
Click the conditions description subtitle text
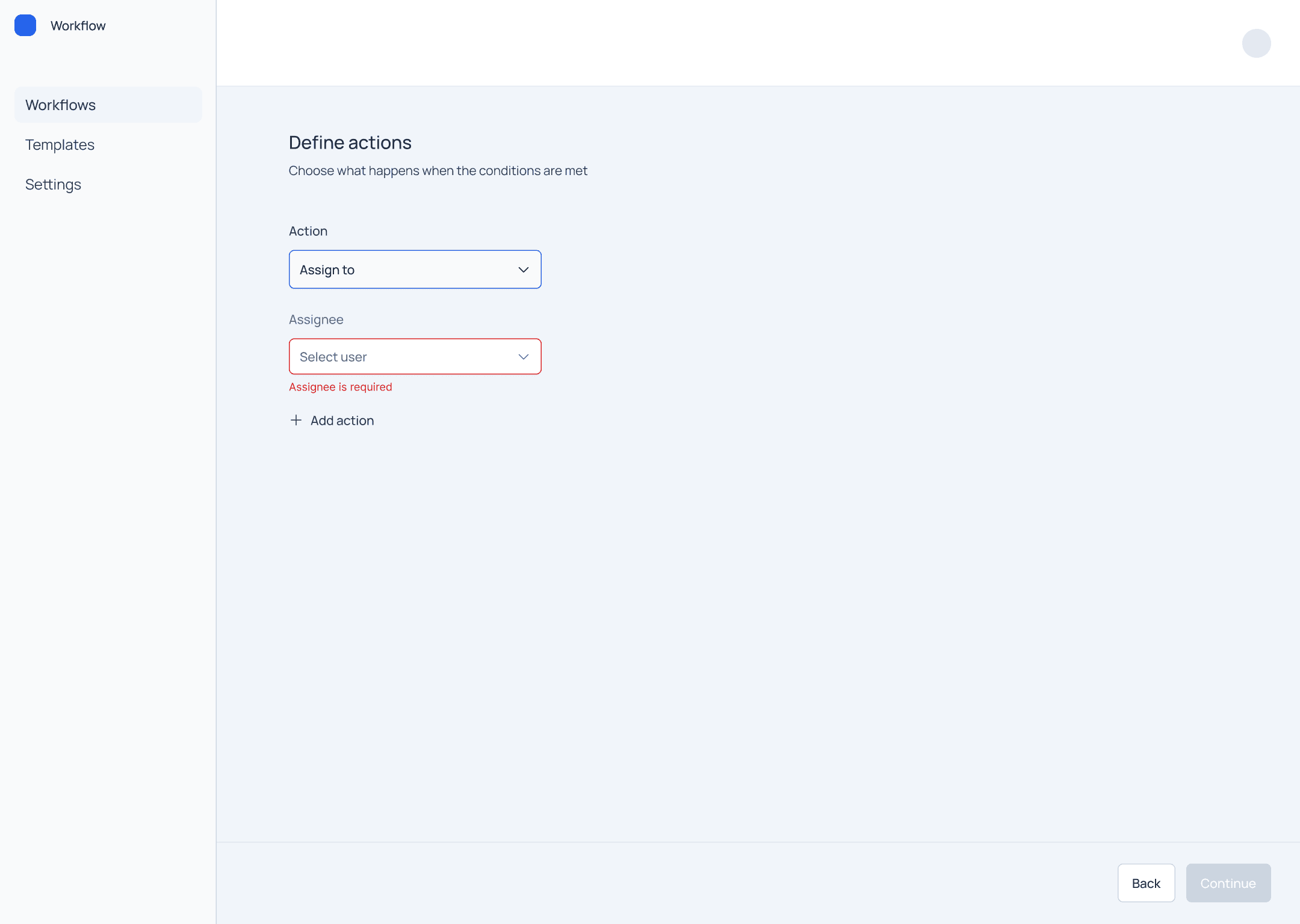[438, 171]
